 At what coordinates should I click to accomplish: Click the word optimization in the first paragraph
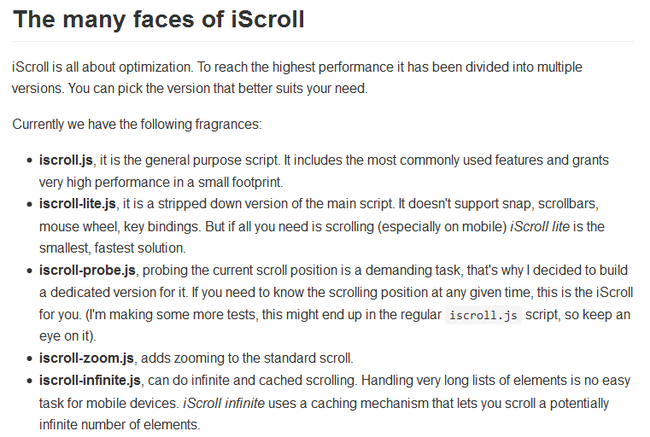[156, 67]
